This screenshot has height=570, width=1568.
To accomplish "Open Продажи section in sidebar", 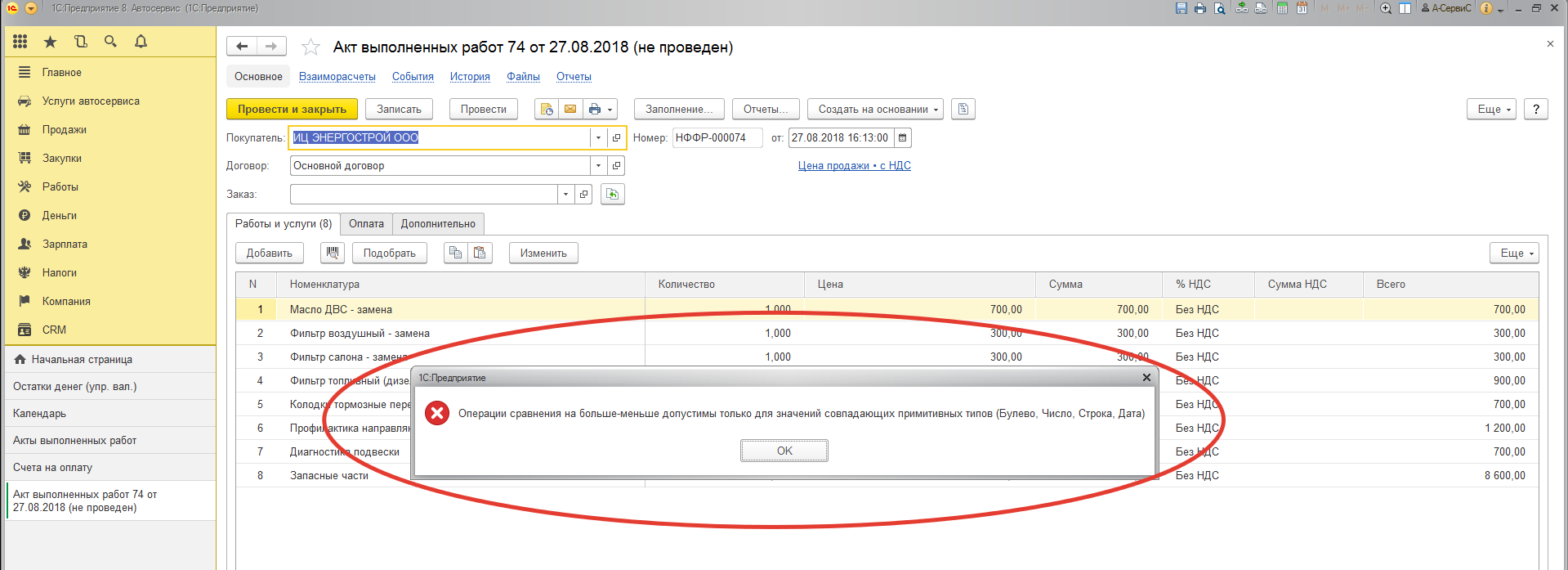I will pos(64,130).
